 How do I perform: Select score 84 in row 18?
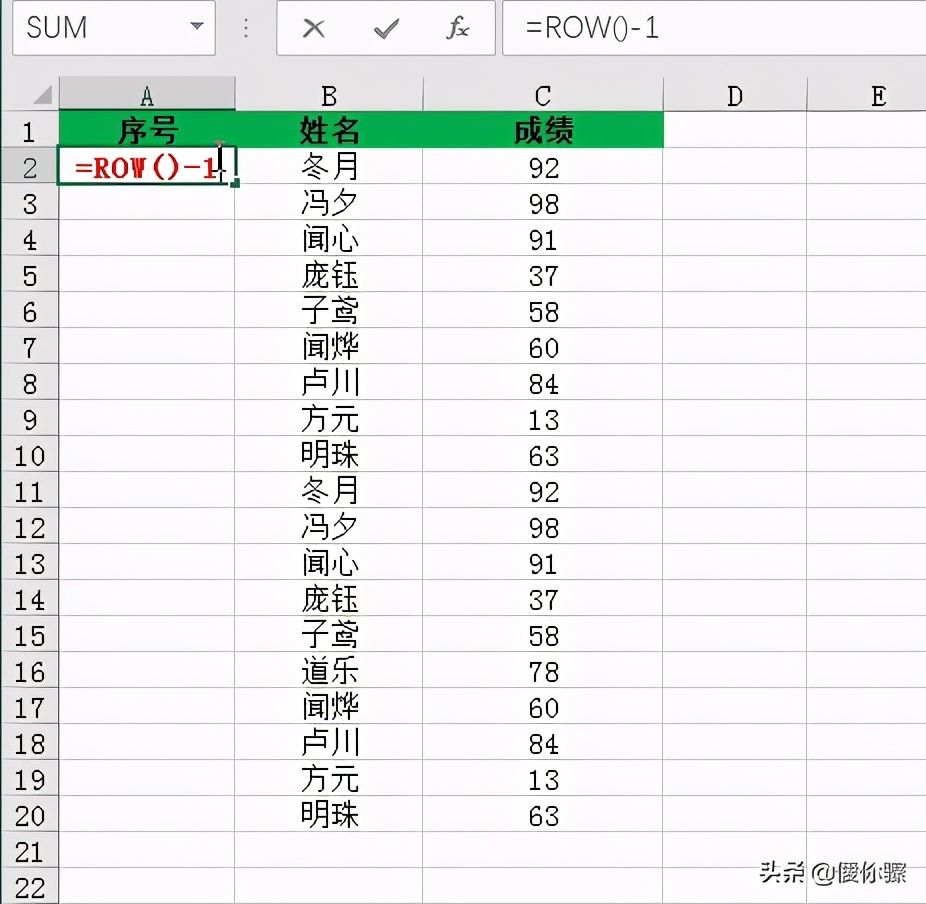click(543, 743)
